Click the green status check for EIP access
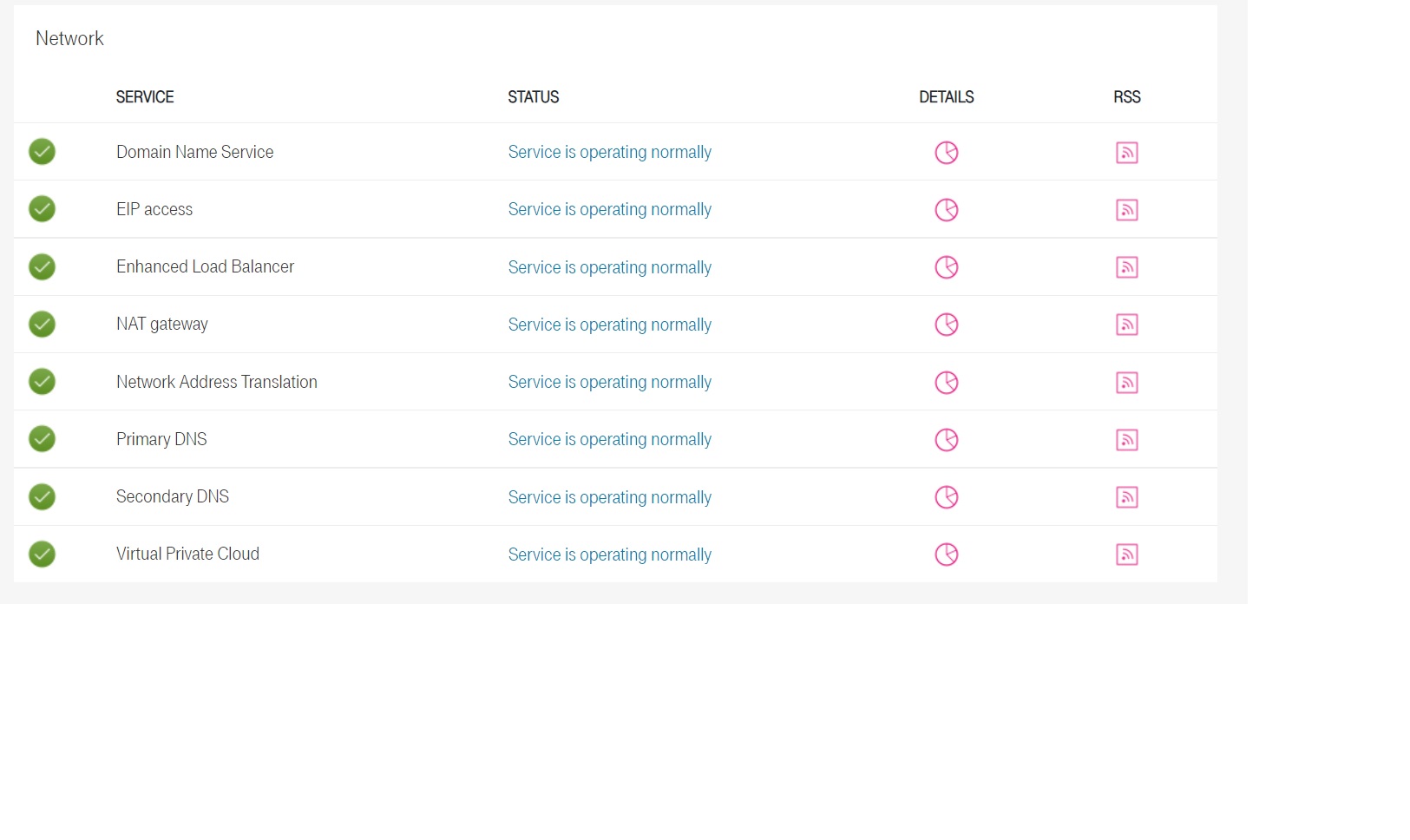This screenshot has height=840, width=1410. (42, 209)
